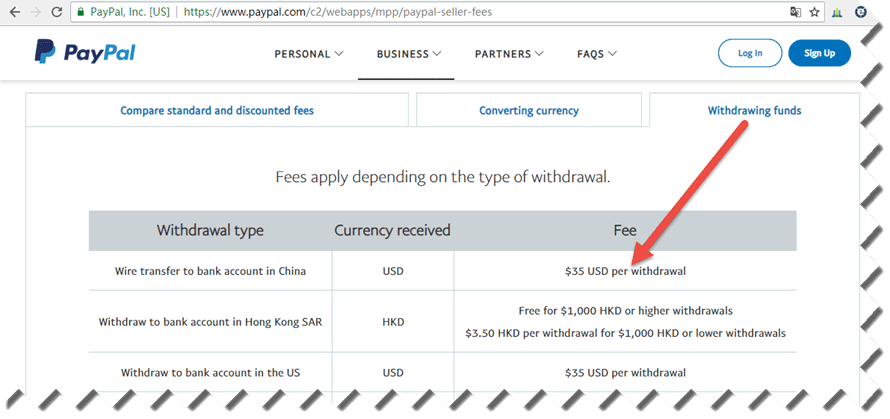Click the Fee column header
This screenshot has height=419, width=890.
(x=625, y=231)
